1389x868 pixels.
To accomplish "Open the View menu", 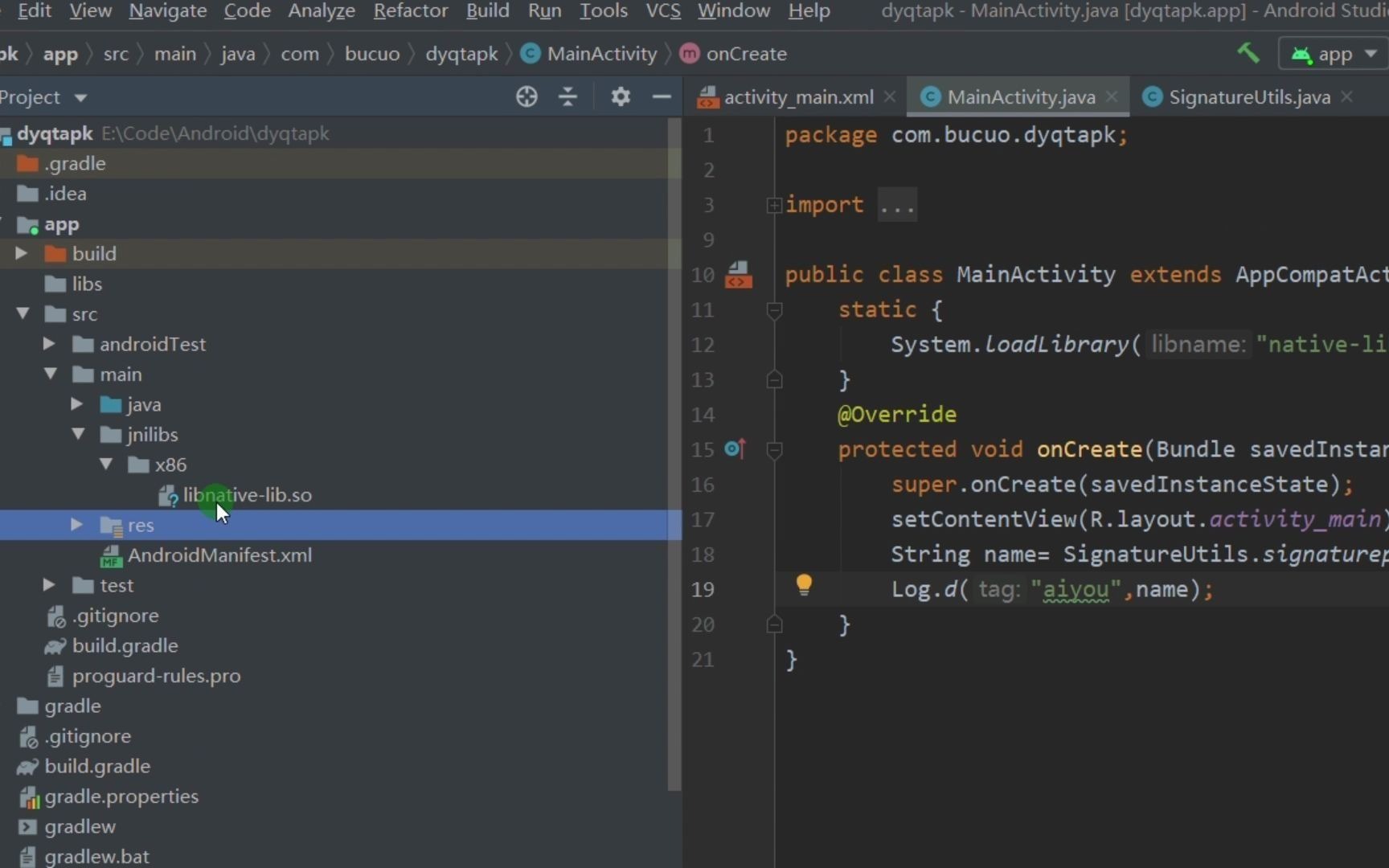I will [x=90, y=10].
